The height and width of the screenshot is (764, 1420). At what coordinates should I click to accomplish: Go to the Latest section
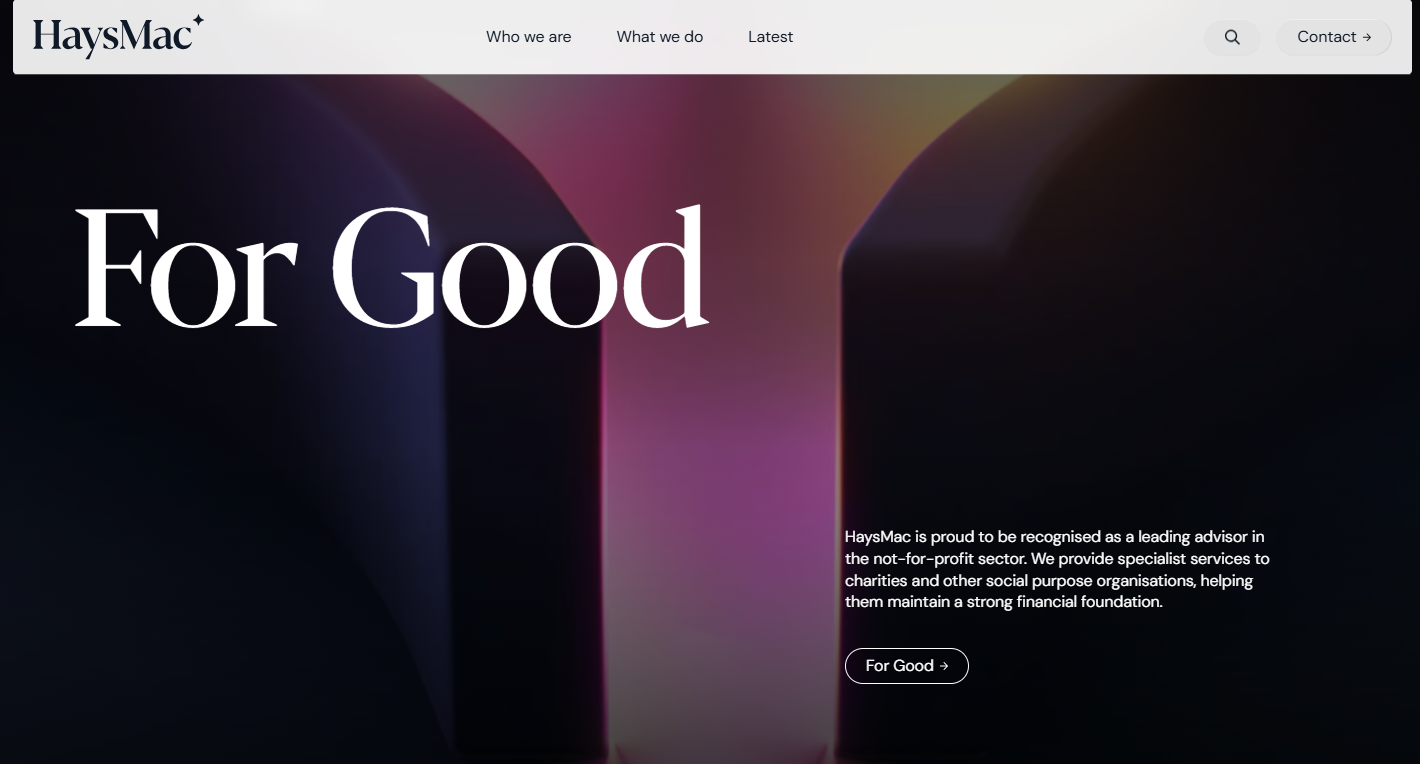click(x=770, y=37)
